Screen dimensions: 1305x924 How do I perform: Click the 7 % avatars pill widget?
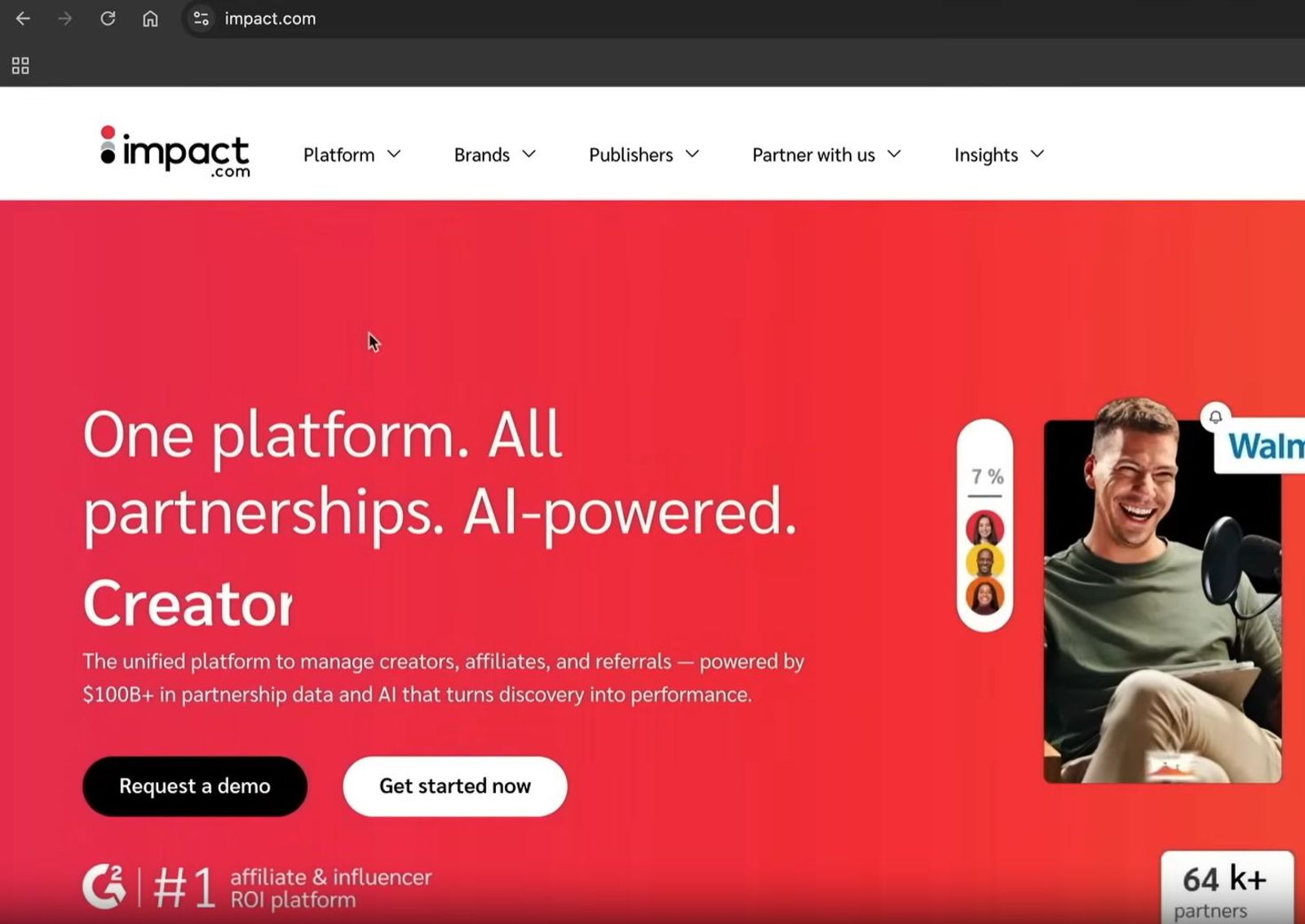pyautogui.click(x=984, y=525)
